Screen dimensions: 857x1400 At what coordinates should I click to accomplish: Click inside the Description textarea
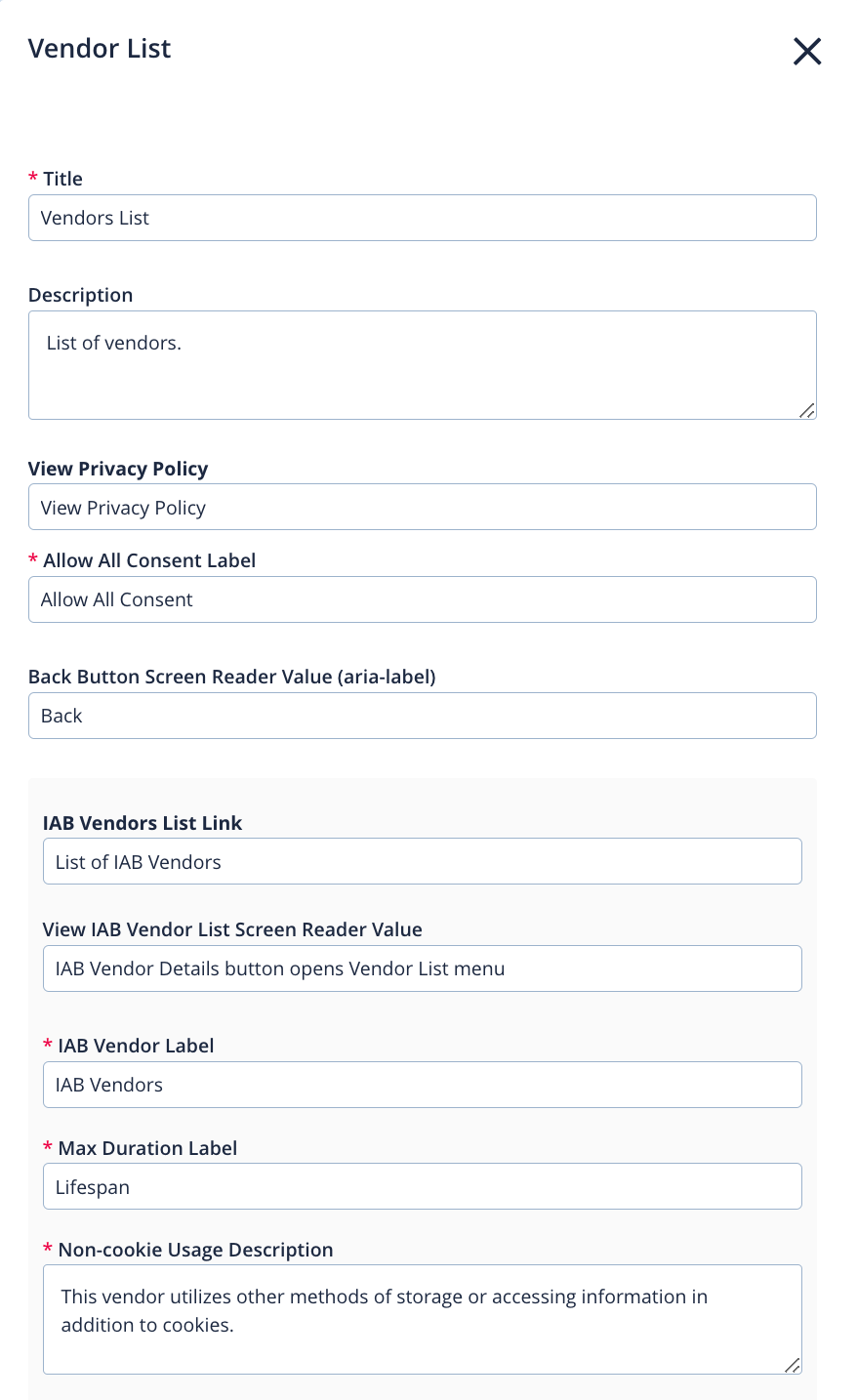422,365
